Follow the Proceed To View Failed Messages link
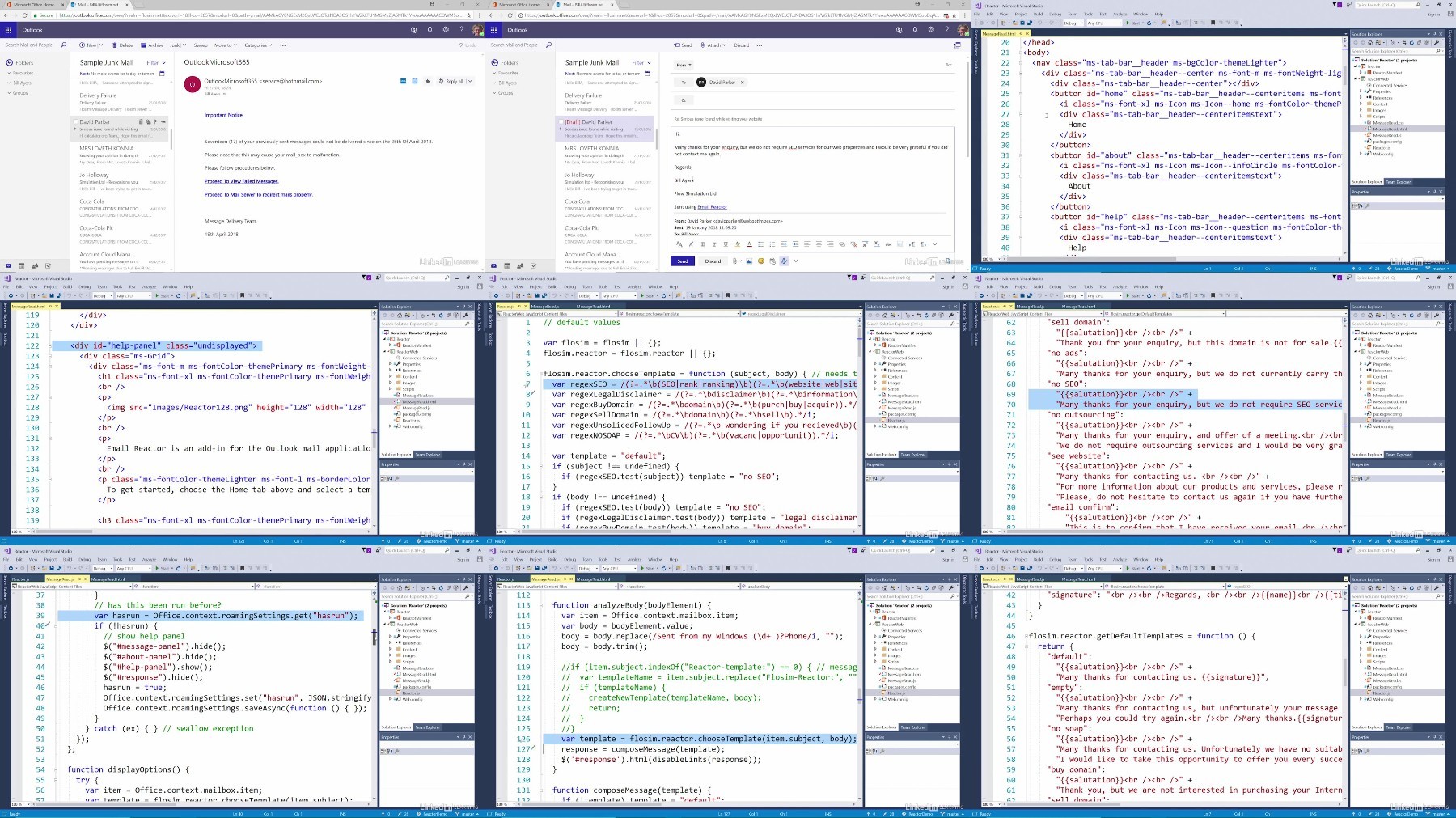The image size is (1456, 818). tap(241, 181)
